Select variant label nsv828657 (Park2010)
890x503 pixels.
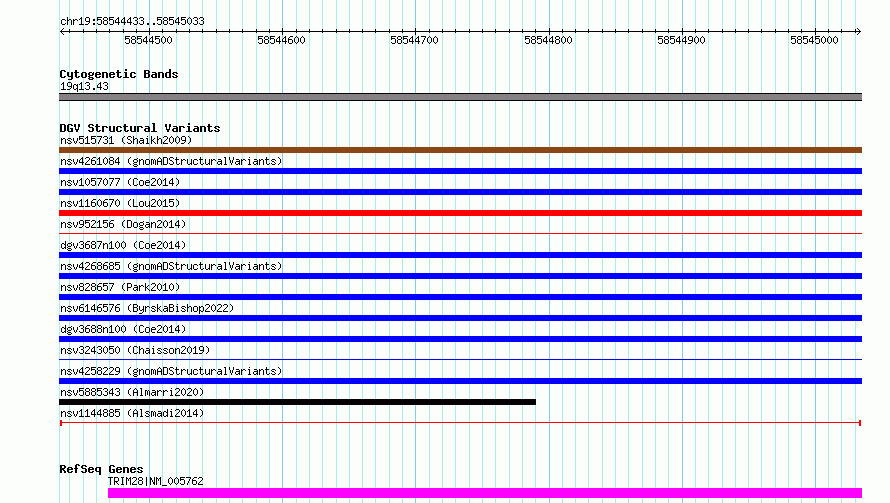point(120,287)
